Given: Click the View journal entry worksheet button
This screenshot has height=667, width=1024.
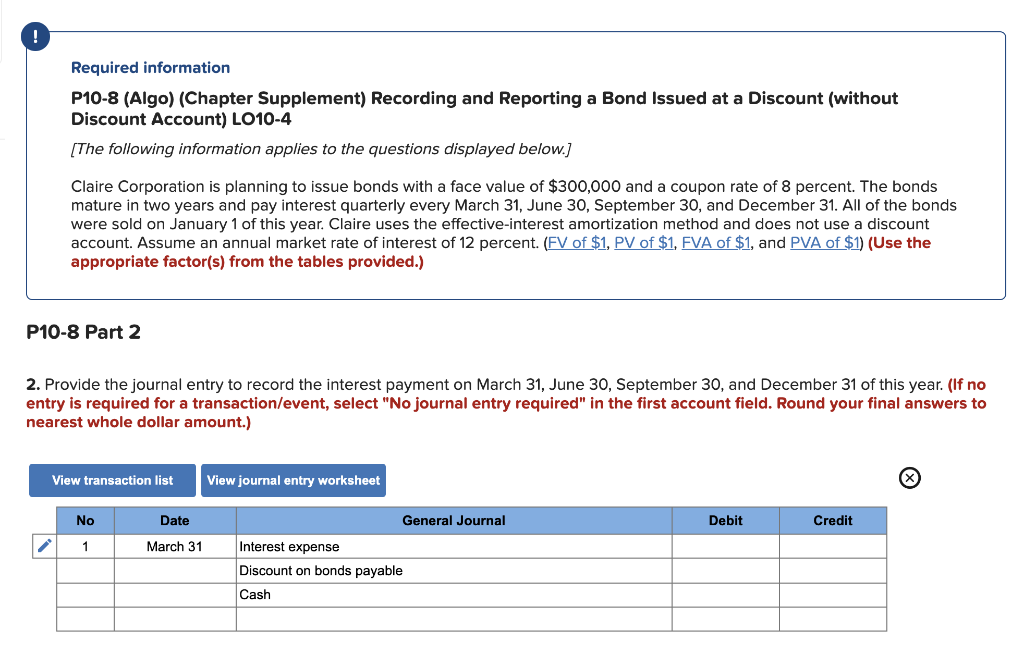Looking at the screenshot, I should (293, 480).
